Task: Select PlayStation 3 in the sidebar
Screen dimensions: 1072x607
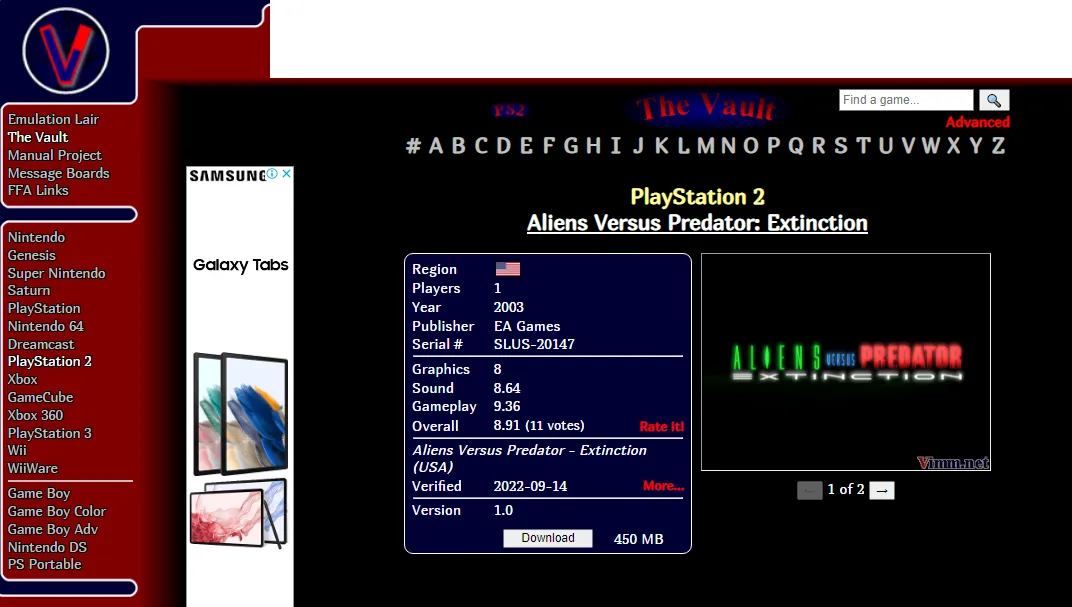Action: 50,433
